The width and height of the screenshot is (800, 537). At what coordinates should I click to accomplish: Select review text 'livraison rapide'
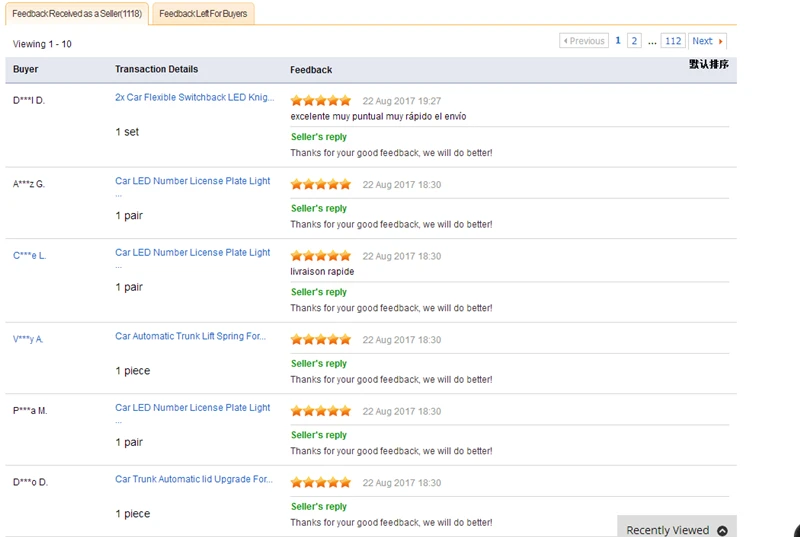tap(322, 271)
